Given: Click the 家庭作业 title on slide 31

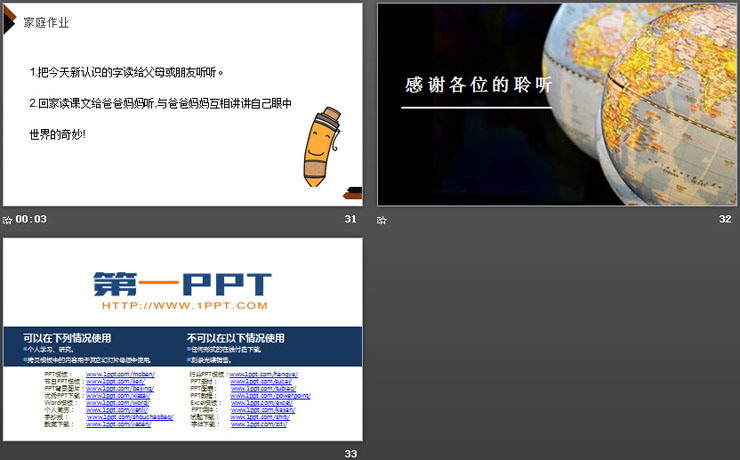Looking at the screenshot, I should point(46,23).
